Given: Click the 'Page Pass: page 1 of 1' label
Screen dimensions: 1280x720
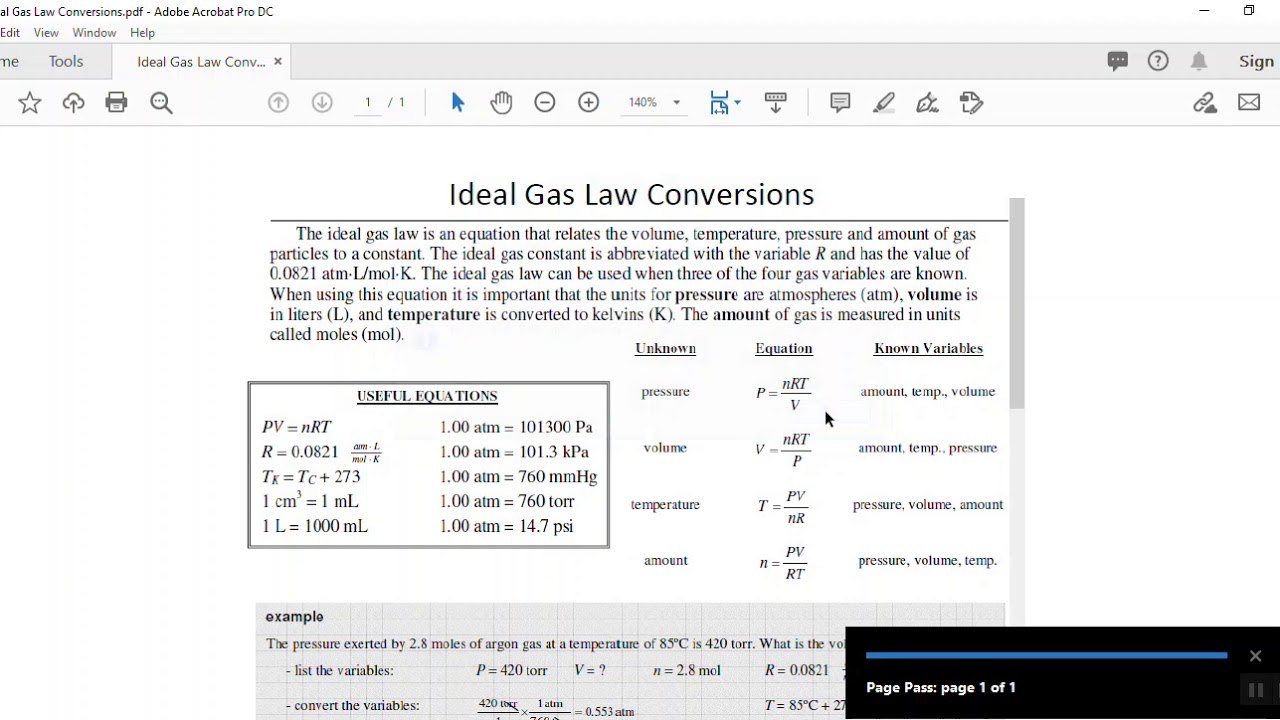Looking at the screenshot, I should pos(941,687).
